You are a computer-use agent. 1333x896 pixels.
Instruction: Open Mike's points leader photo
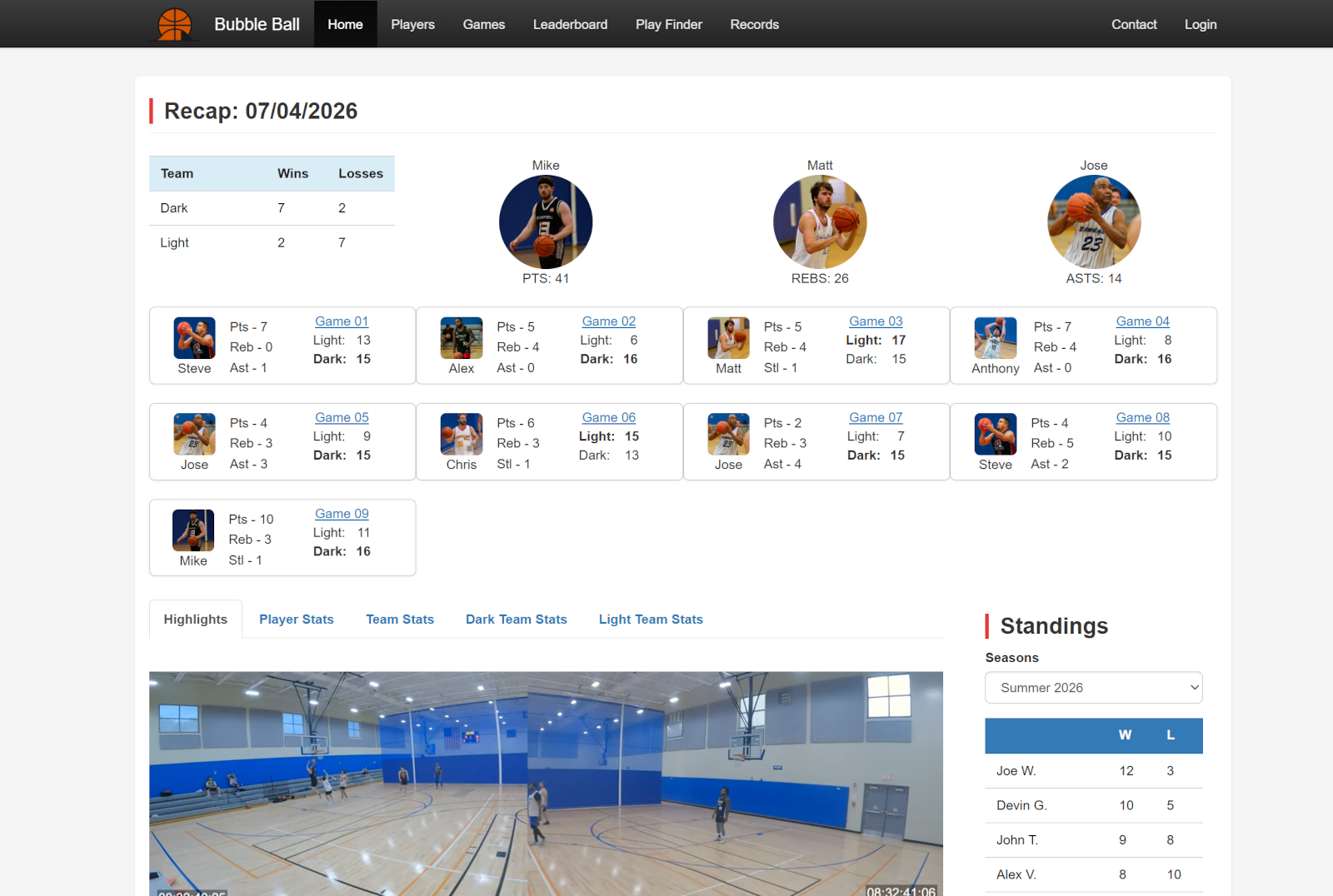click(x=546, y=222)
